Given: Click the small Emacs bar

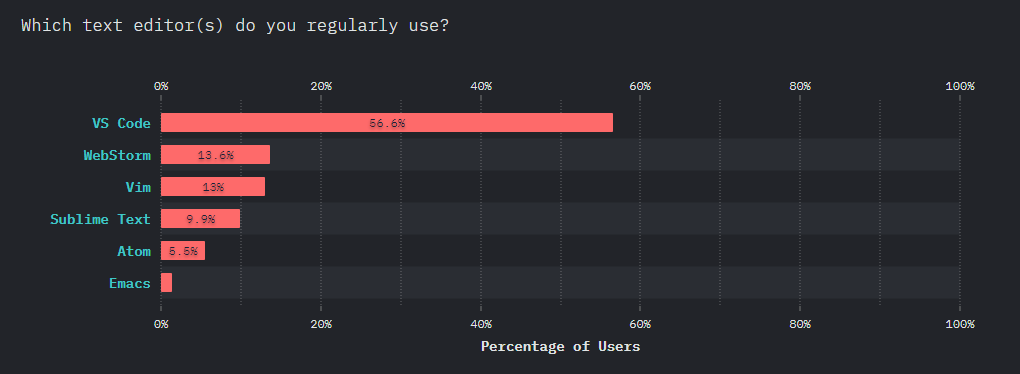Looking at the screenshot, I should coord(167,283).
